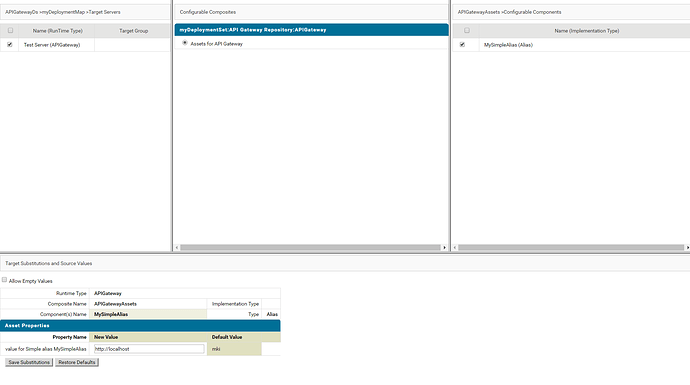Select the myDeploymentSet API Gateway Repository header
The image size is (690, 385).
click(x=312, y=30)
